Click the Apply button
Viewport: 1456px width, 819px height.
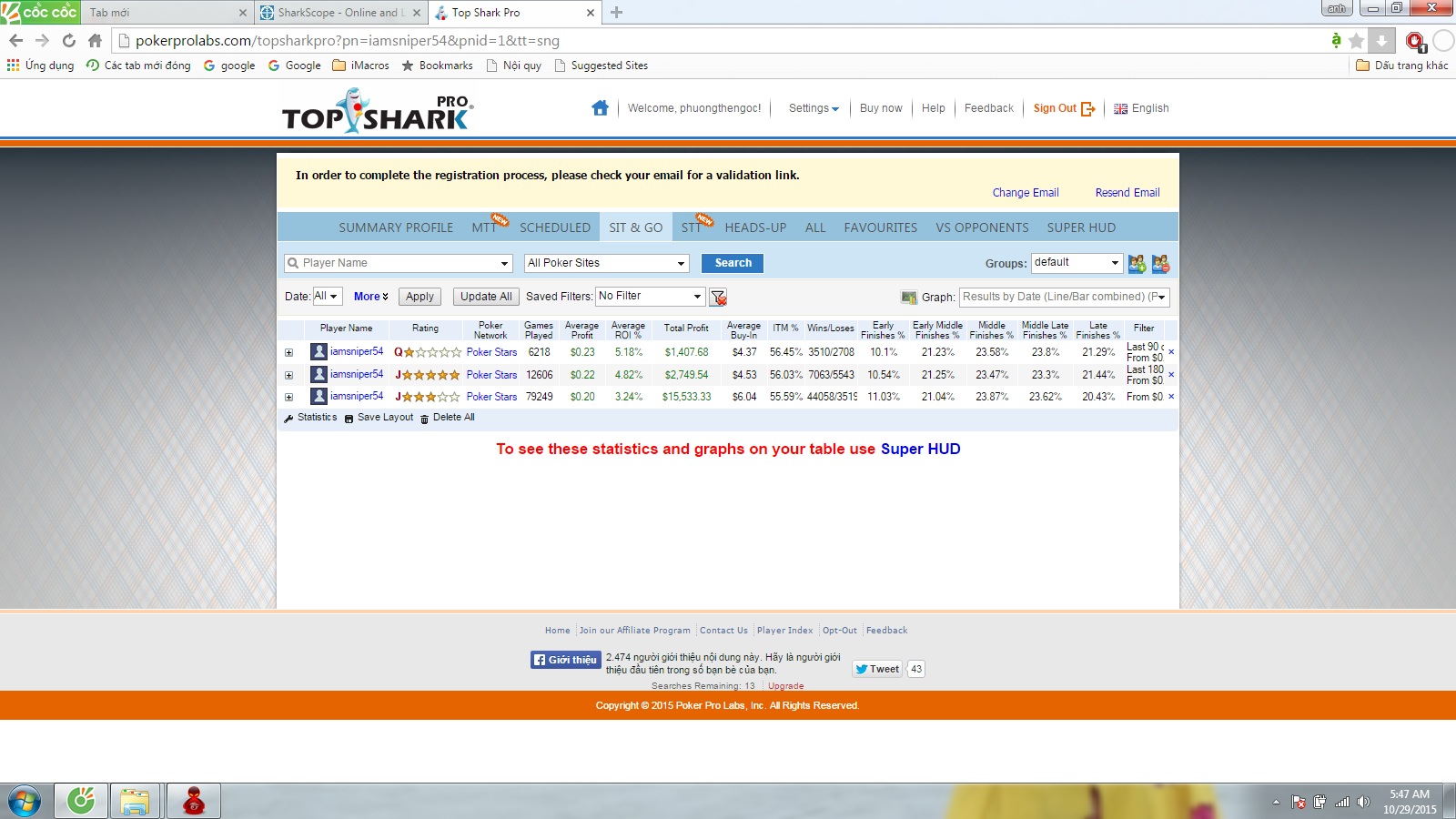click(420, 297)
